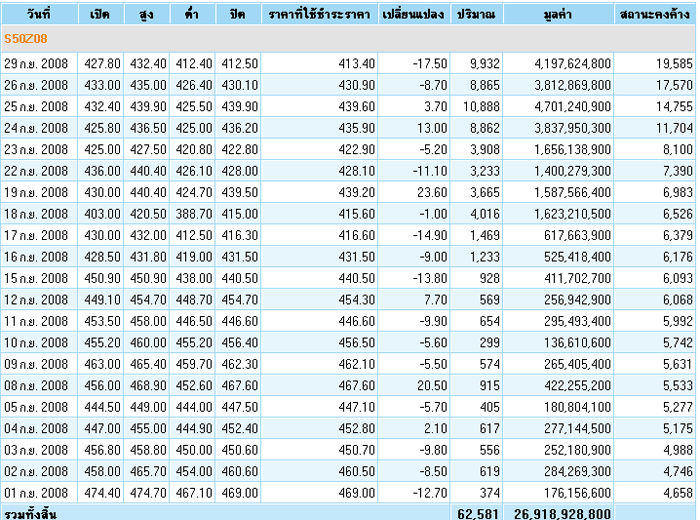Click the open interest 4,658
This screenshot has height=520, width=700.
click(678, 493)
